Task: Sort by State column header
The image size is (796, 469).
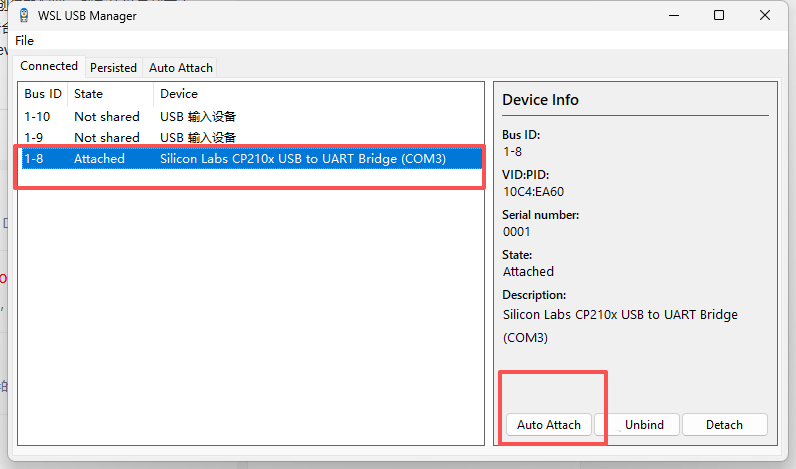Action: (x=110, y=94)
